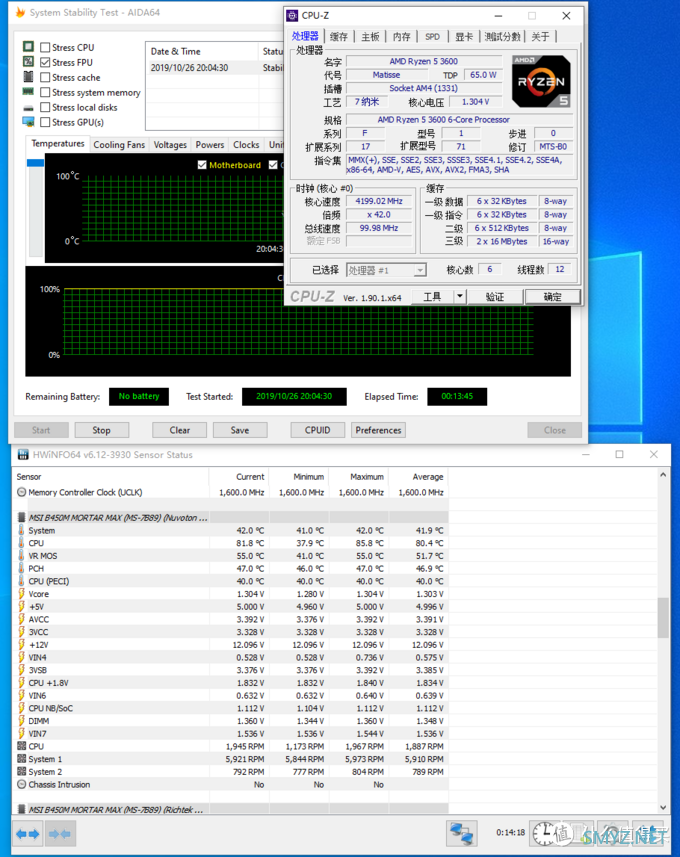The height and width of the screenshot is (857, 680).
Task: Click the Current column header in HWiNFO
Action: (239, 477)
